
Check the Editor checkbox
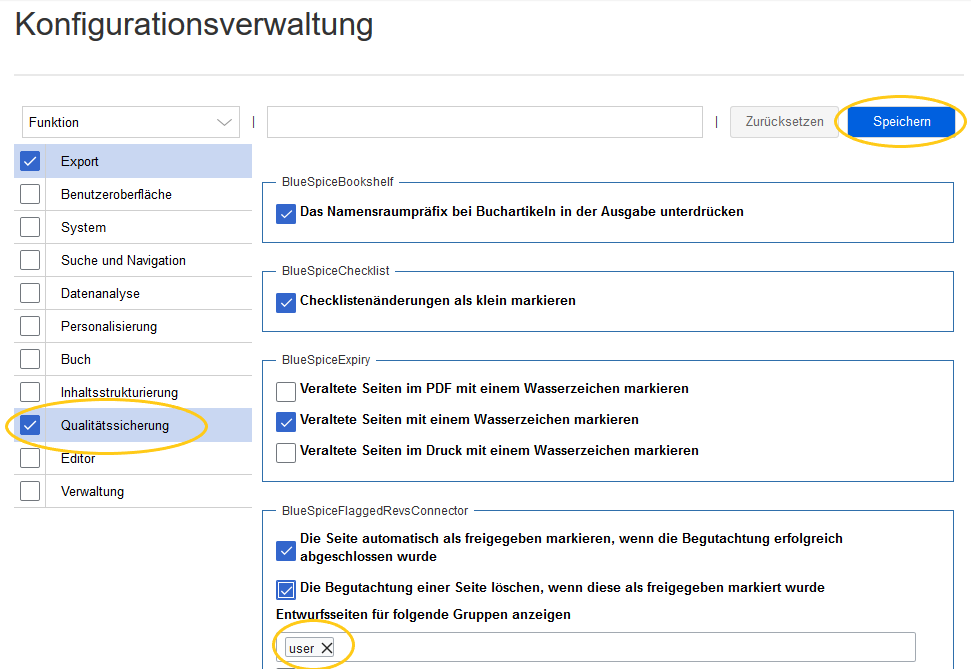(x=30, y=458)
